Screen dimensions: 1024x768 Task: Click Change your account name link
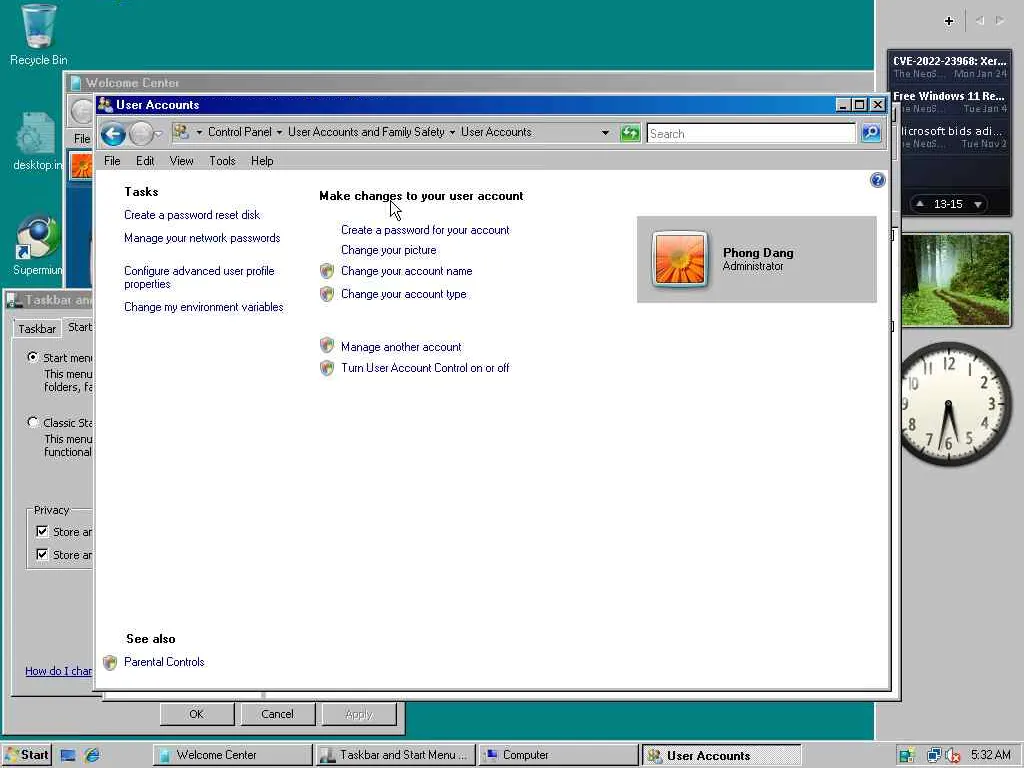click(x=406, y=271)
